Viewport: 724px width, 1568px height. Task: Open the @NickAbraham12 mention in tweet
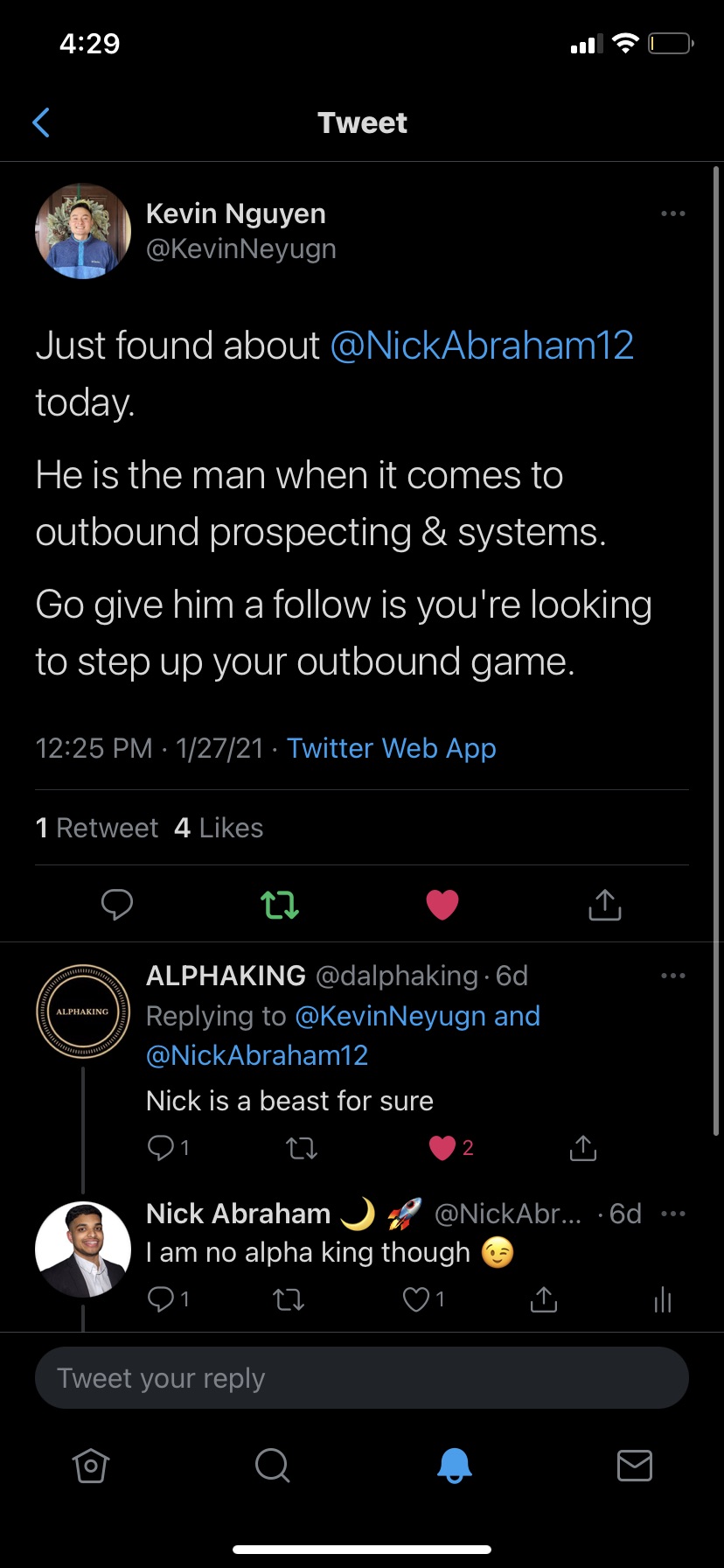click(482, 346)
